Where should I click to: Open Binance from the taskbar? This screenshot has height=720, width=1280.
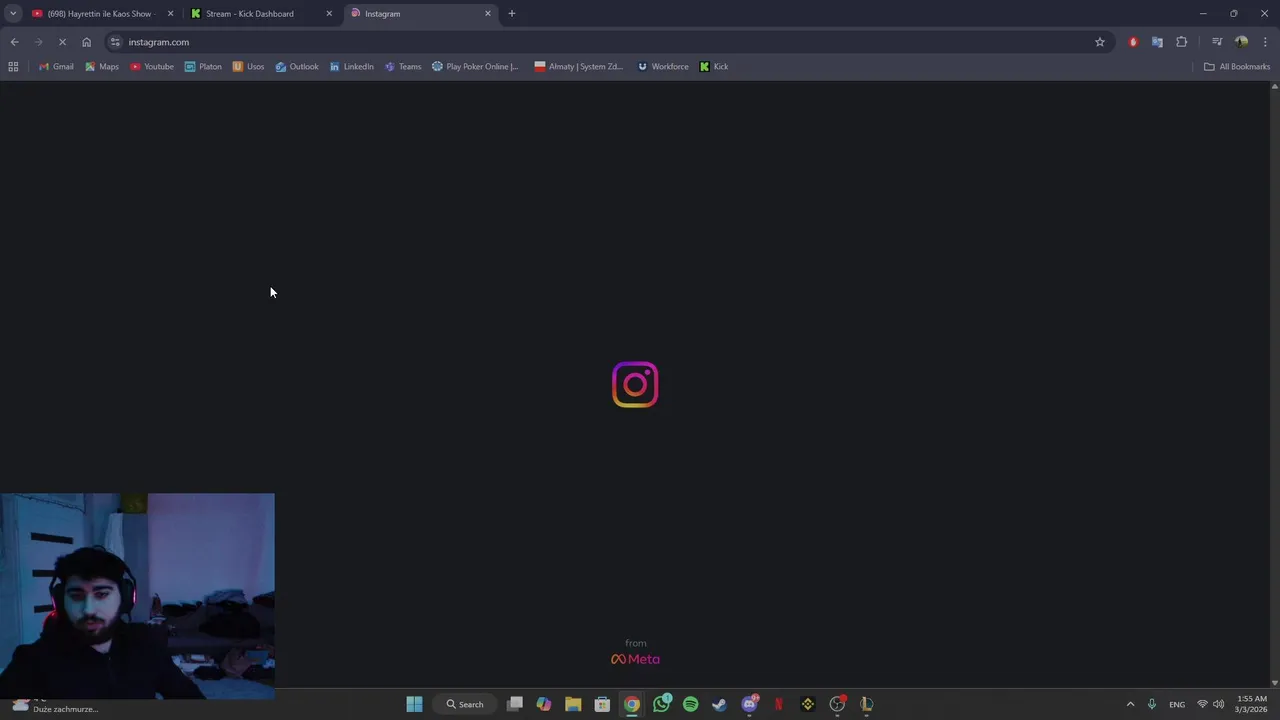[x=808, y=704]
